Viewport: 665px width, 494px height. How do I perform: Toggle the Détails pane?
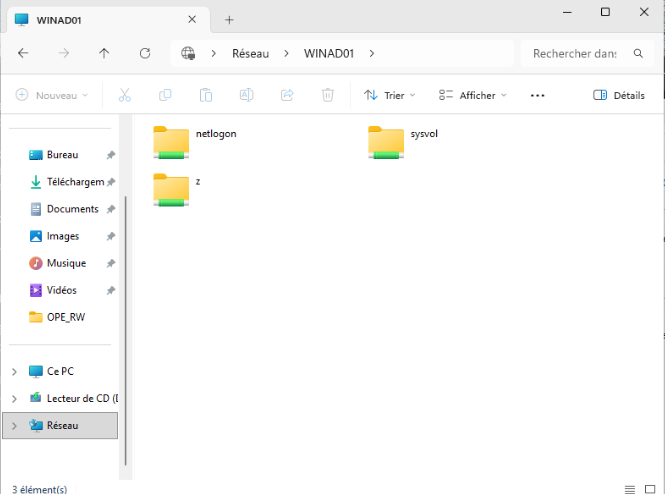pyautogui.click(x=619, y=95)
